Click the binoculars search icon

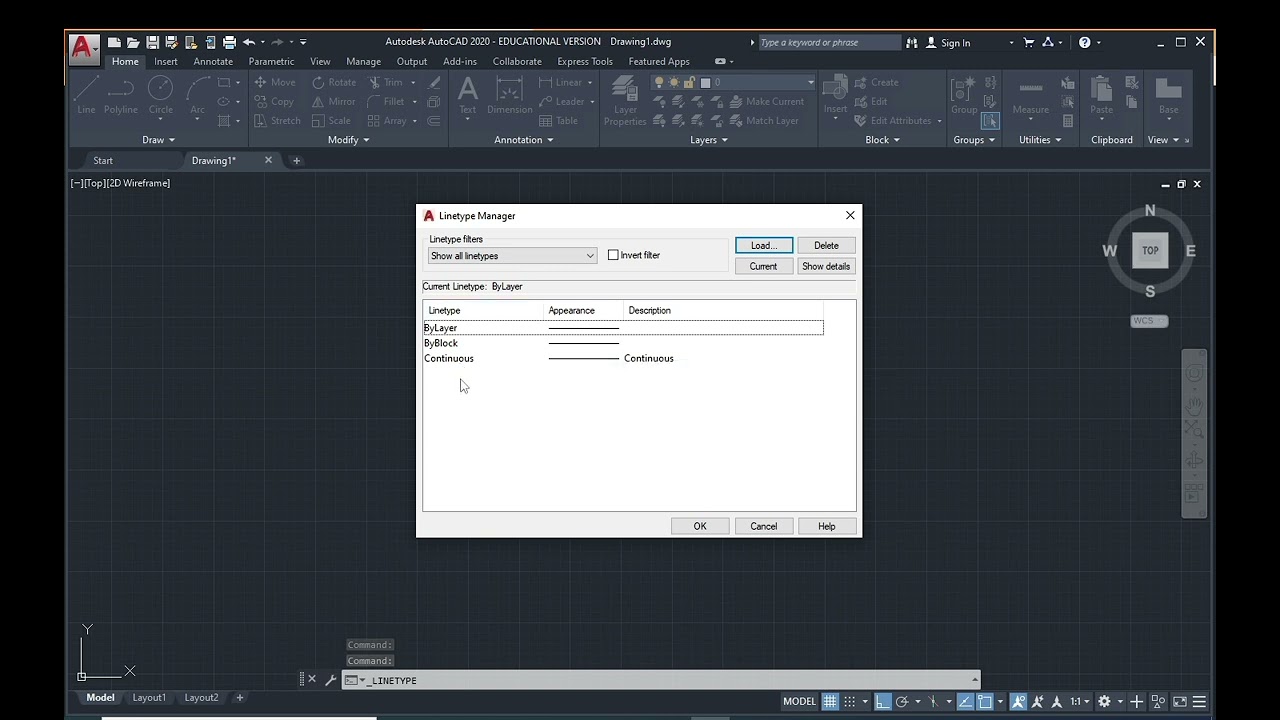click(910, 42)
